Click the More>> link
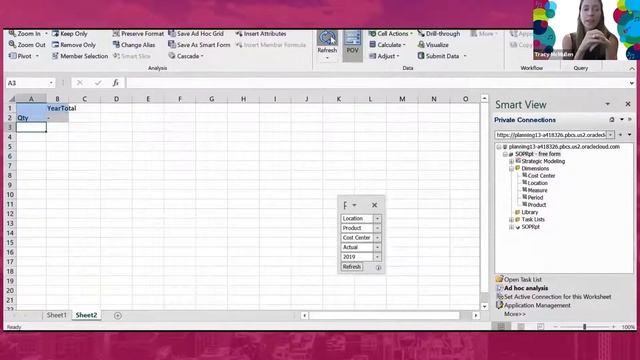640x360 pixels. (514, 314)
